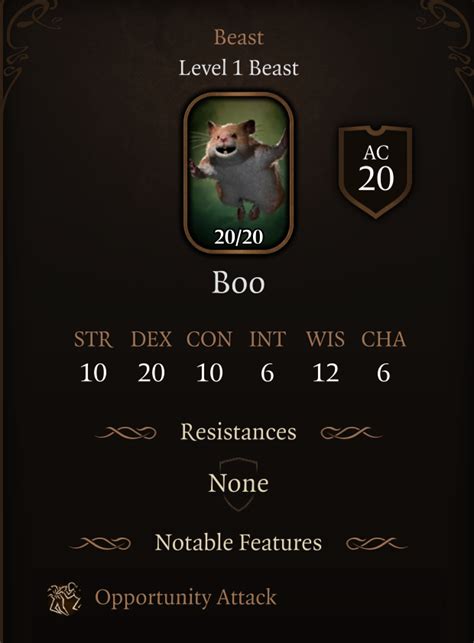Click the DEX ability score of 20
474x643 pixels.
151,373
